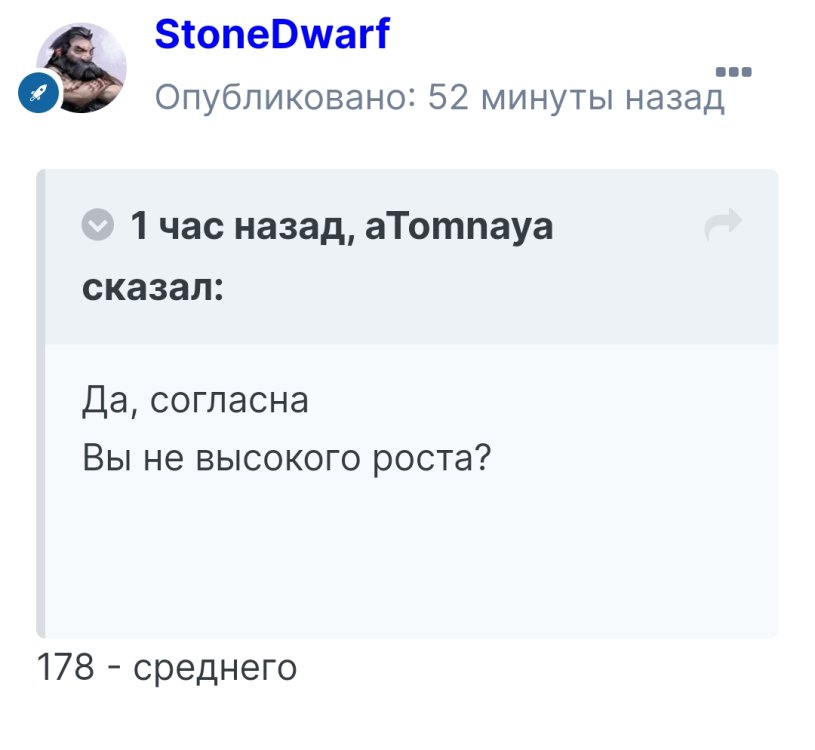Click the reply text "178 - среднего"
The image size is (815, 750).
[x=167, y=666]
